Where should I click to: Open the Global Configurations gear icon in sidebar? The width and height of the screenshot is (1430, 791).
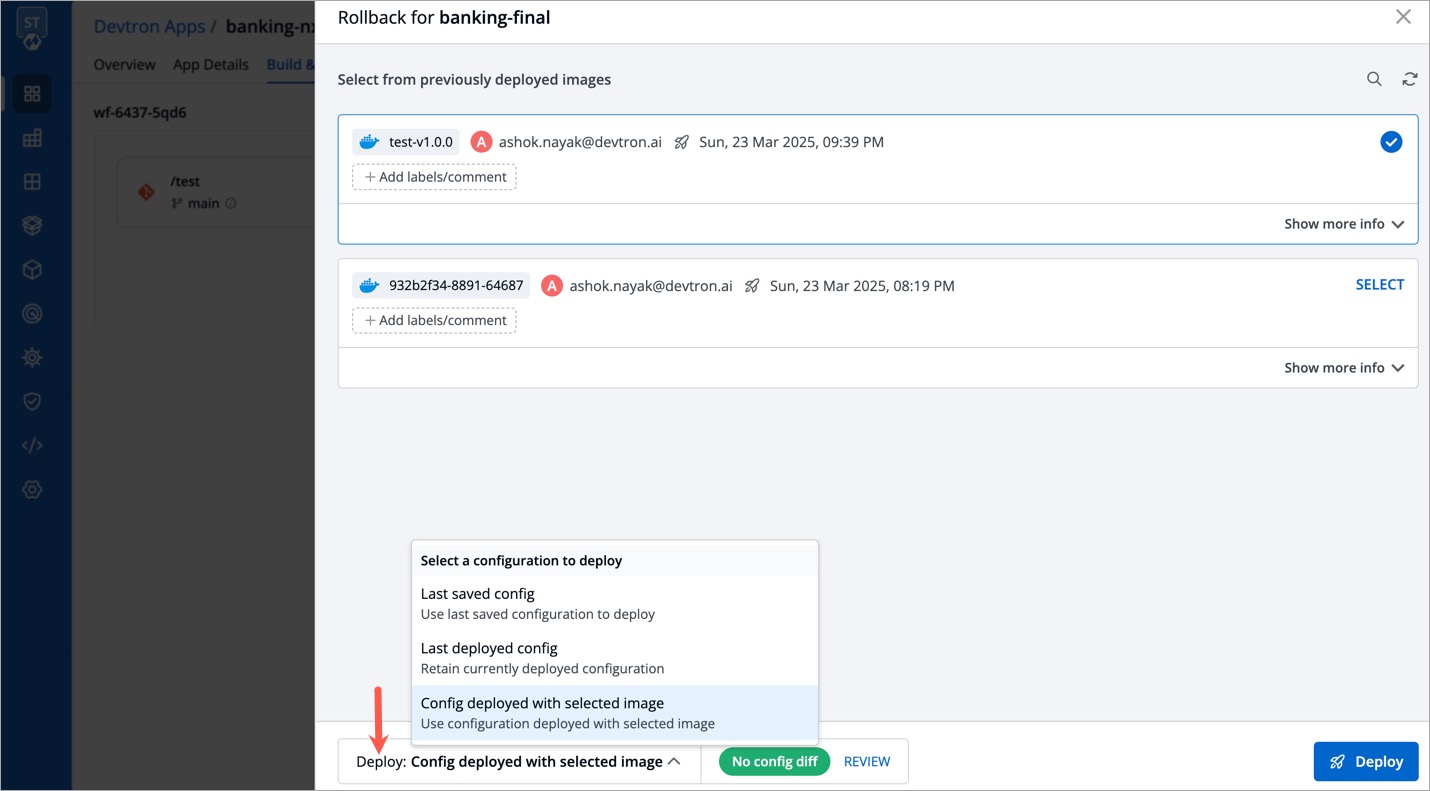[32, 489]
